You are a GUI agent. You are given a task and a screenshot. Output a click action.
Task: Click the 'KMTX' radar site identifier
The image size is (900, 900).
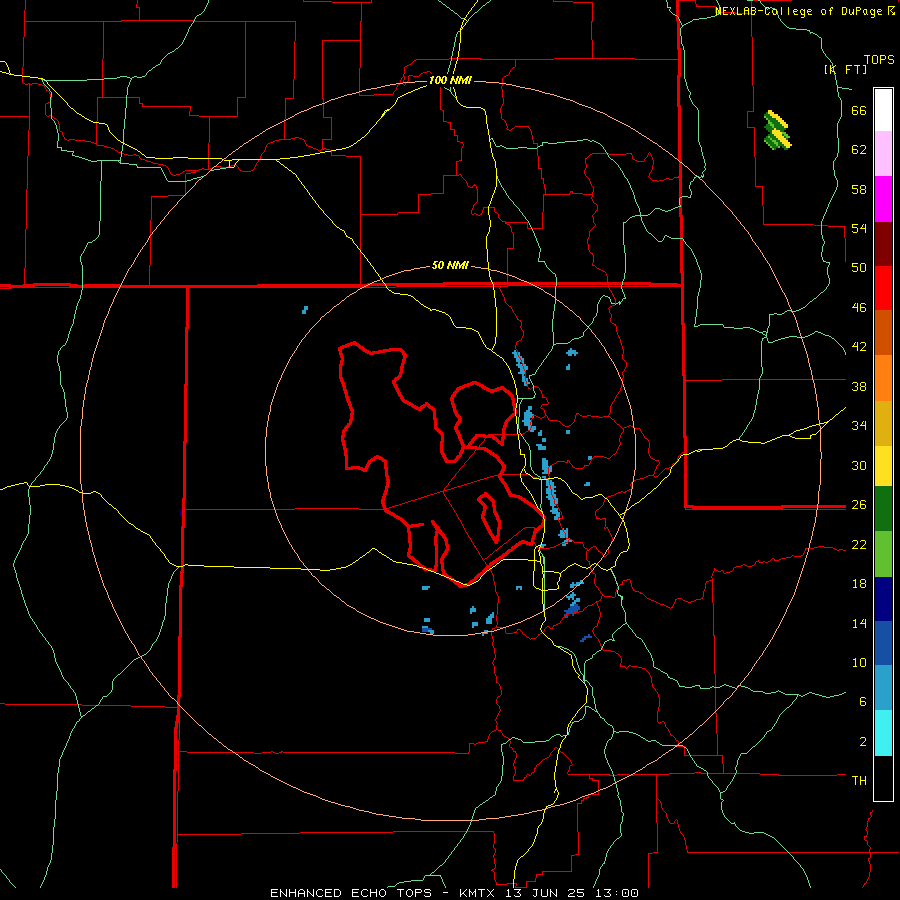tap(476, 893)
